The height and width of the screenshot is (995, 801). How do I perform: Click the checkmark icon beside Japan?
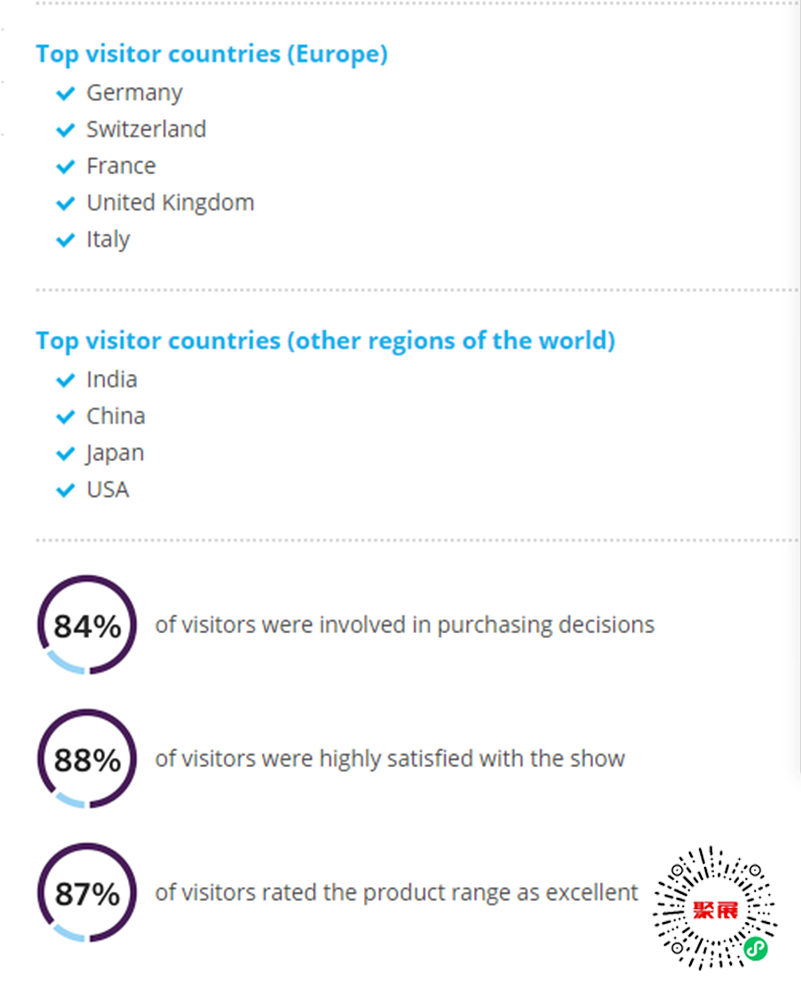click(66, 454)
